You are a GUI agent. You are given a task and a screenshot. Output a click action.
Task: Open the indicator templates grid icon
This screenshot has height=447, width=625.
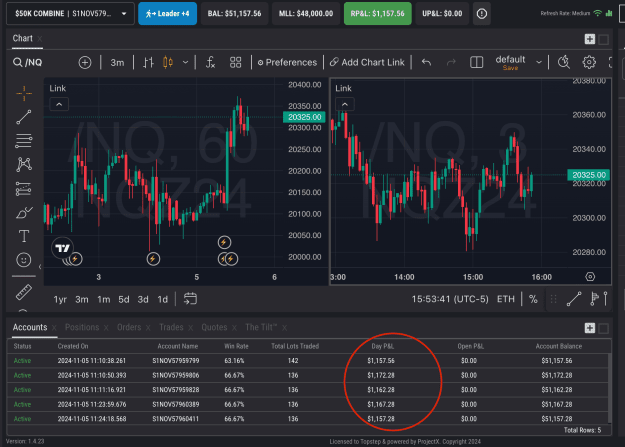click(235, 63)
